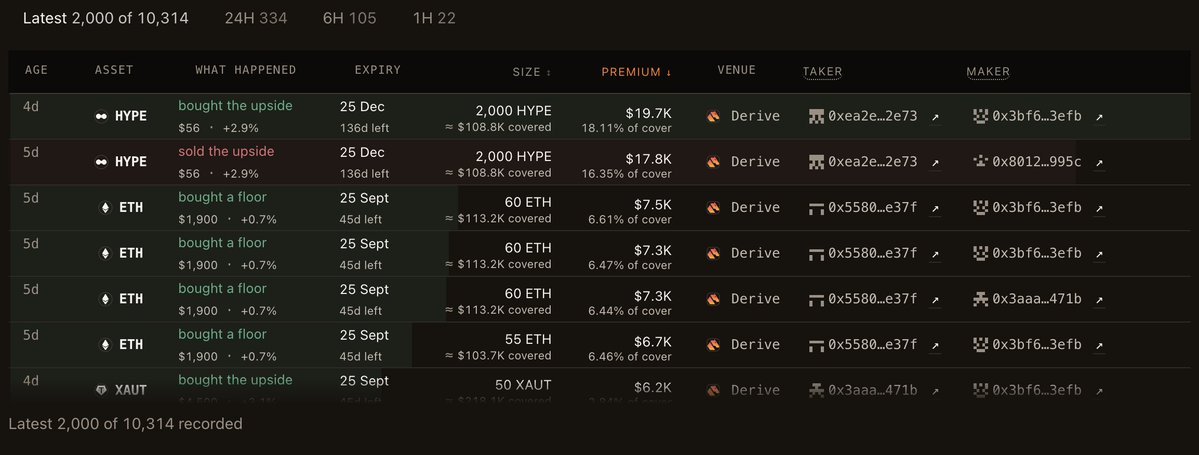Open maker external link arrow in 6.47% of cover row
Screen dimensions: 1199x455
click(x=1100, y=254)
